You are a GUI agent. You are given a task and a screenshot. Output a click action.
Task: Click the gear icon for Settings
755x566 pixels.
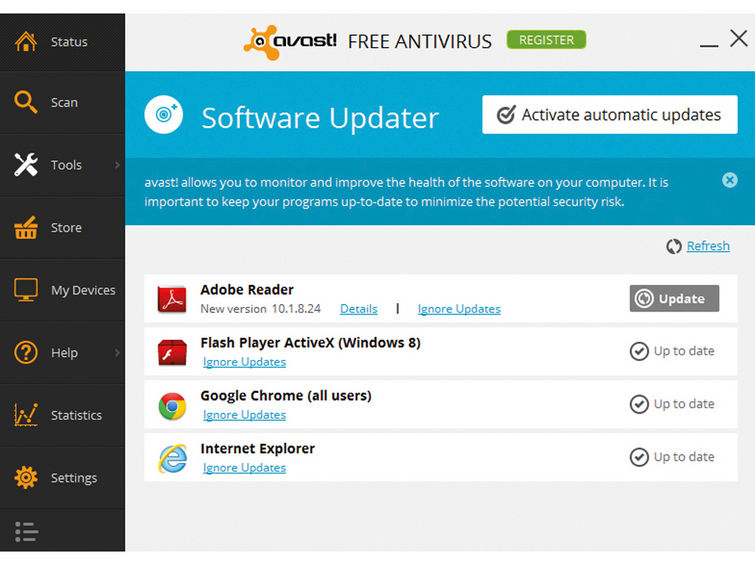tap(26, 477)
